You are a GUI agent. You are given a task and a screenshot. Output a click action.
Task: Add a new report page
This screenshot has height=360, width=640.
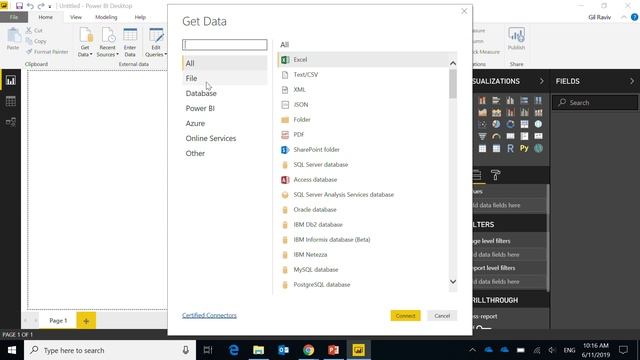tap(86, 321)
